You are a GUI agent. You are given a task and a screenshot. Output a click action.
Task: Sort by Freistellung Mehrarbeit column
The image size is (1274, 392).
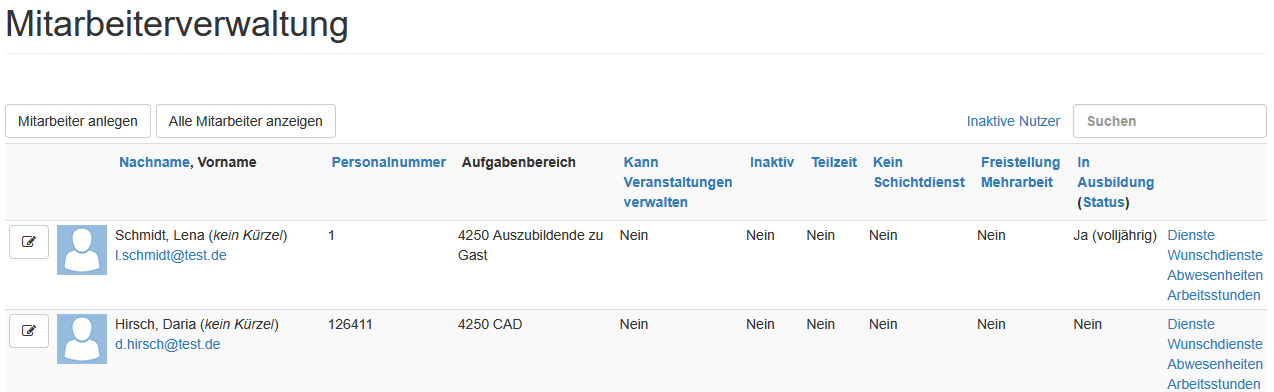click(x=1021, y=172)
